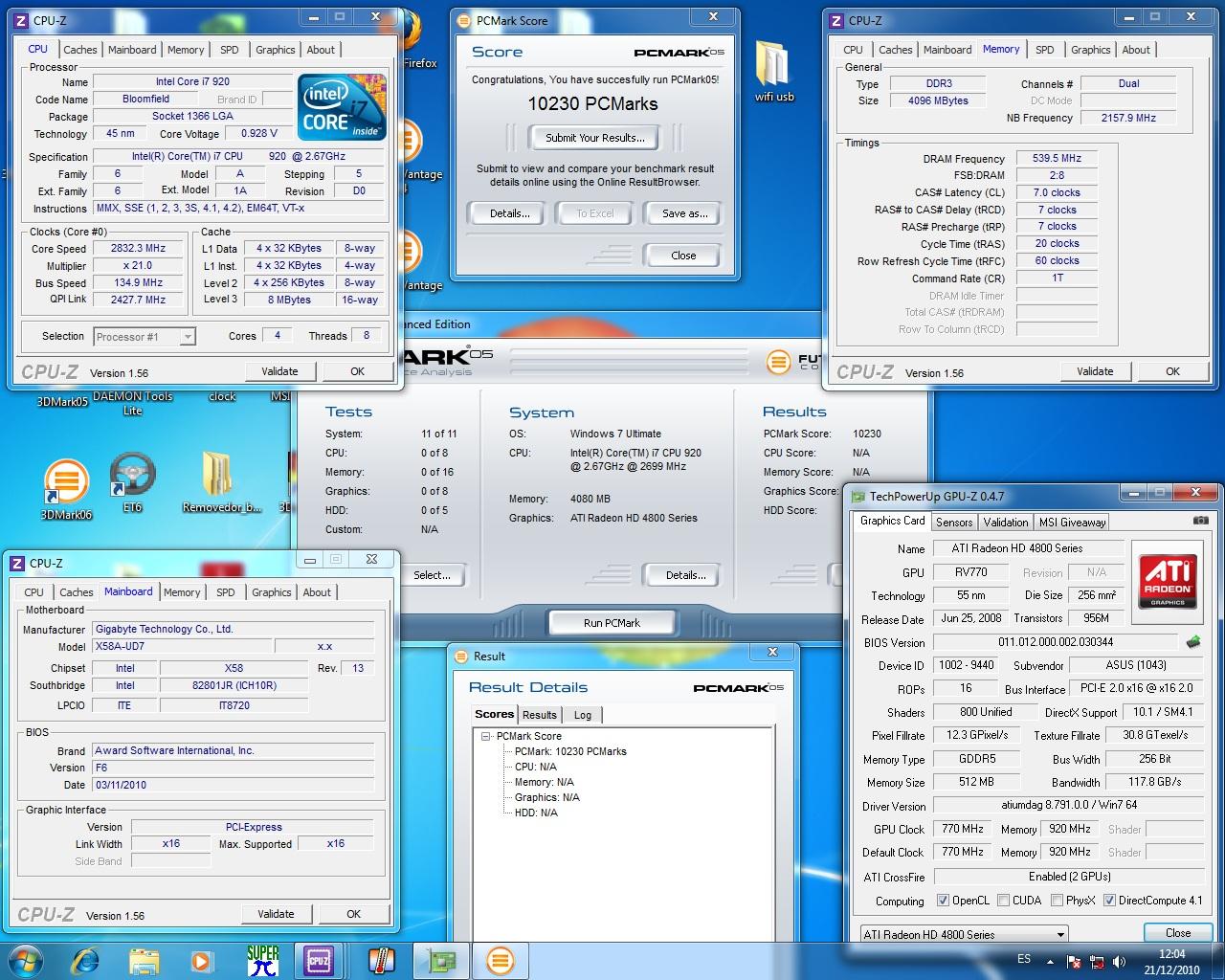1225x980 pixels.
Task: Switch to Sensors tab in GPU-Z
Action: (953, 522)
